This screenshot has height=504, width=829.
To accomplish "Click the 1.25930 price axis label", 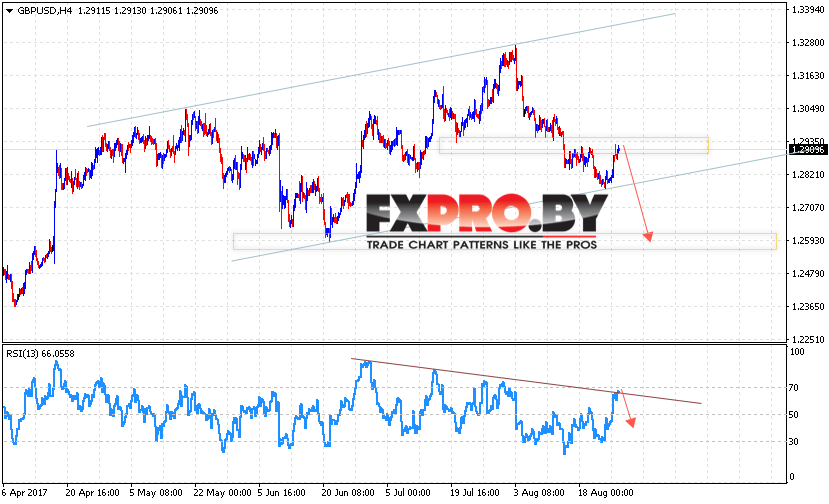I will 808,241.
